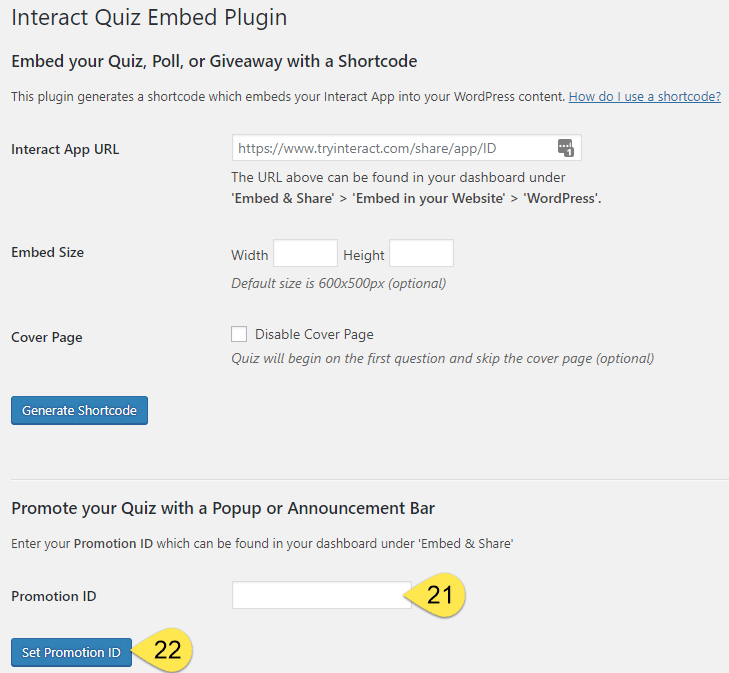Check the Disable Cover Page checkbox
Image resolution: width=729 pixels, height=673 pixels.
point(239,334)
